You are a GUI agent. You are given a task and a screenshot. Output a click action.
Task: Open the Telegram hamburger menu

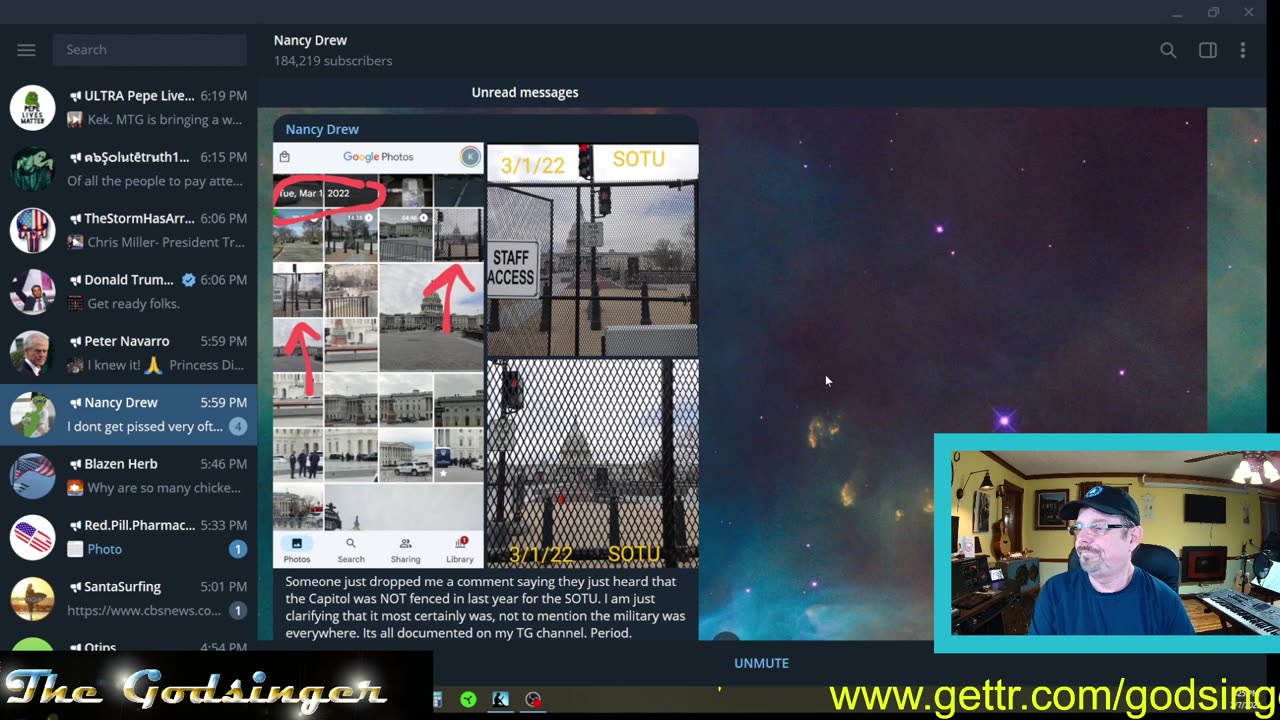[x=26, y=50]
